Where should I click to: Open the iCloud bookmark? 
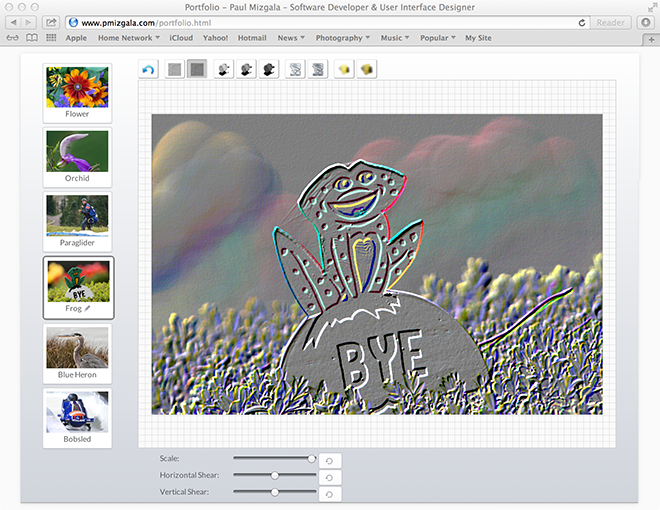tap(181, 38)
